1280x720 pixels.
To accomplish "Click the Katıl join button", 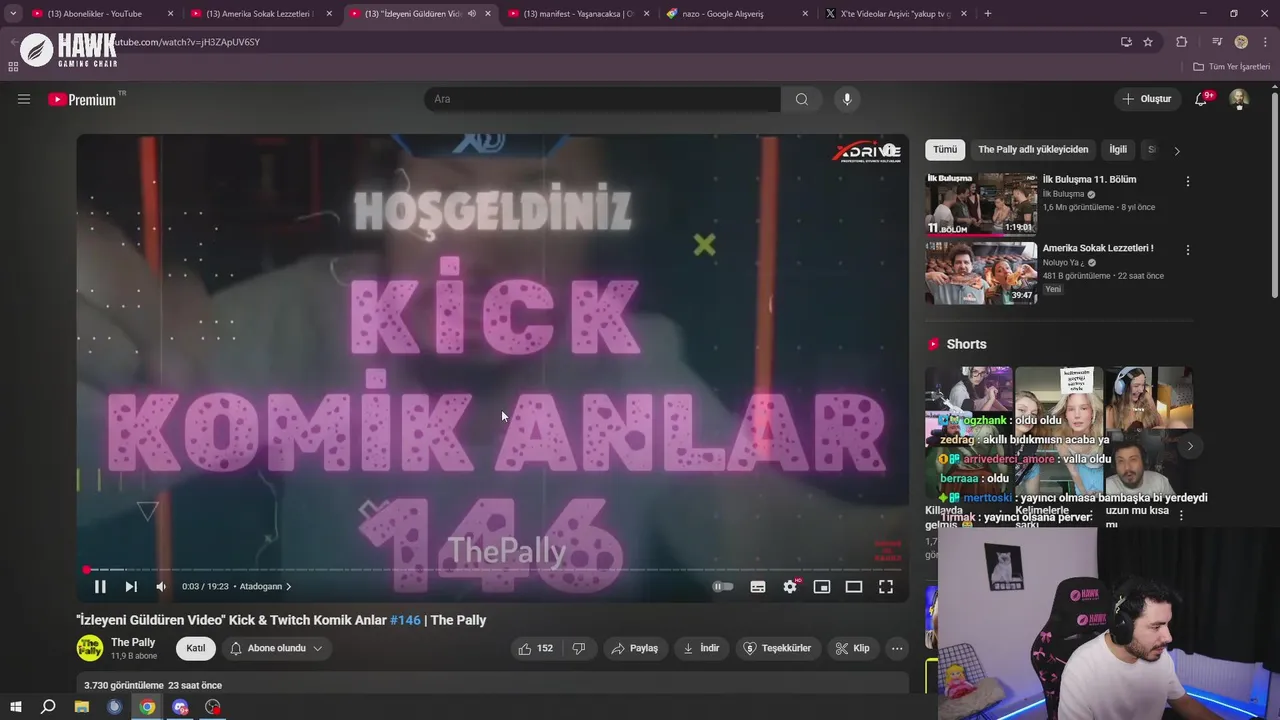I will (196, 648).
